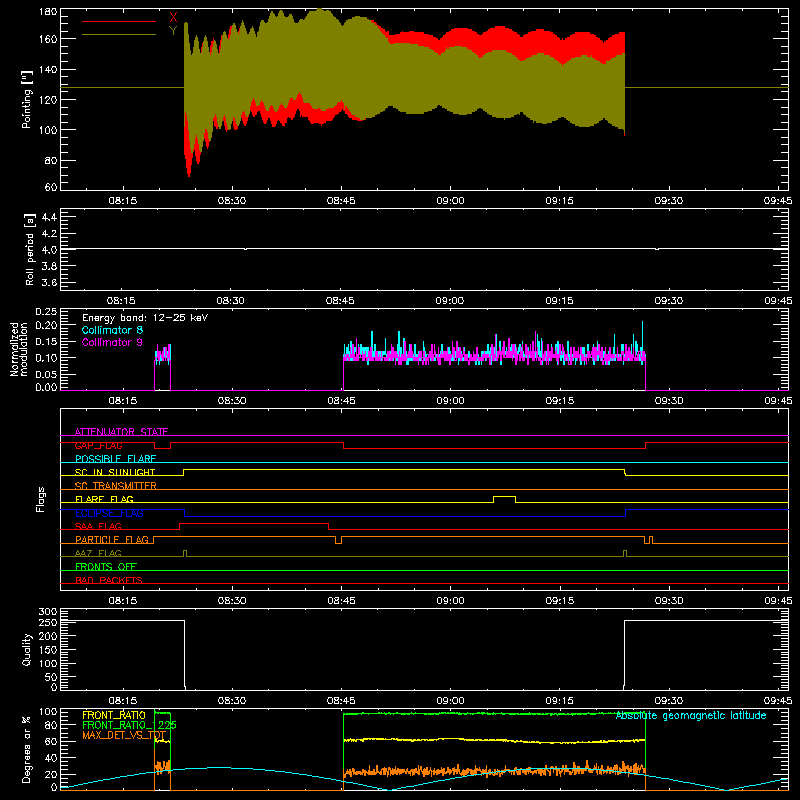Image resolution: width=800 pixels, height=800 pixels.
Task: Click the PARTICLE_FLAG label
Action: pos(112,540)
